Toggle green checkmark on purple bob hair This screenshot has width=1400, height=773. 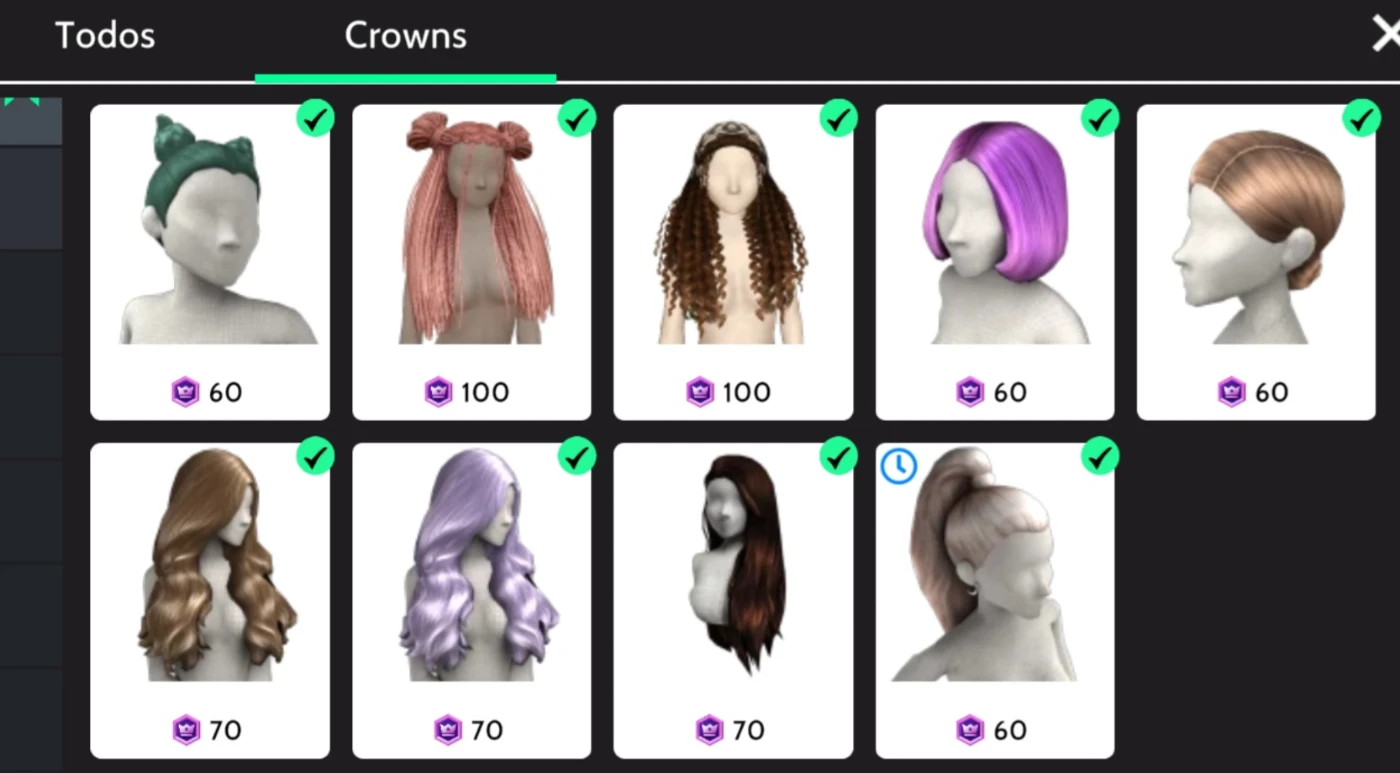1100,118
